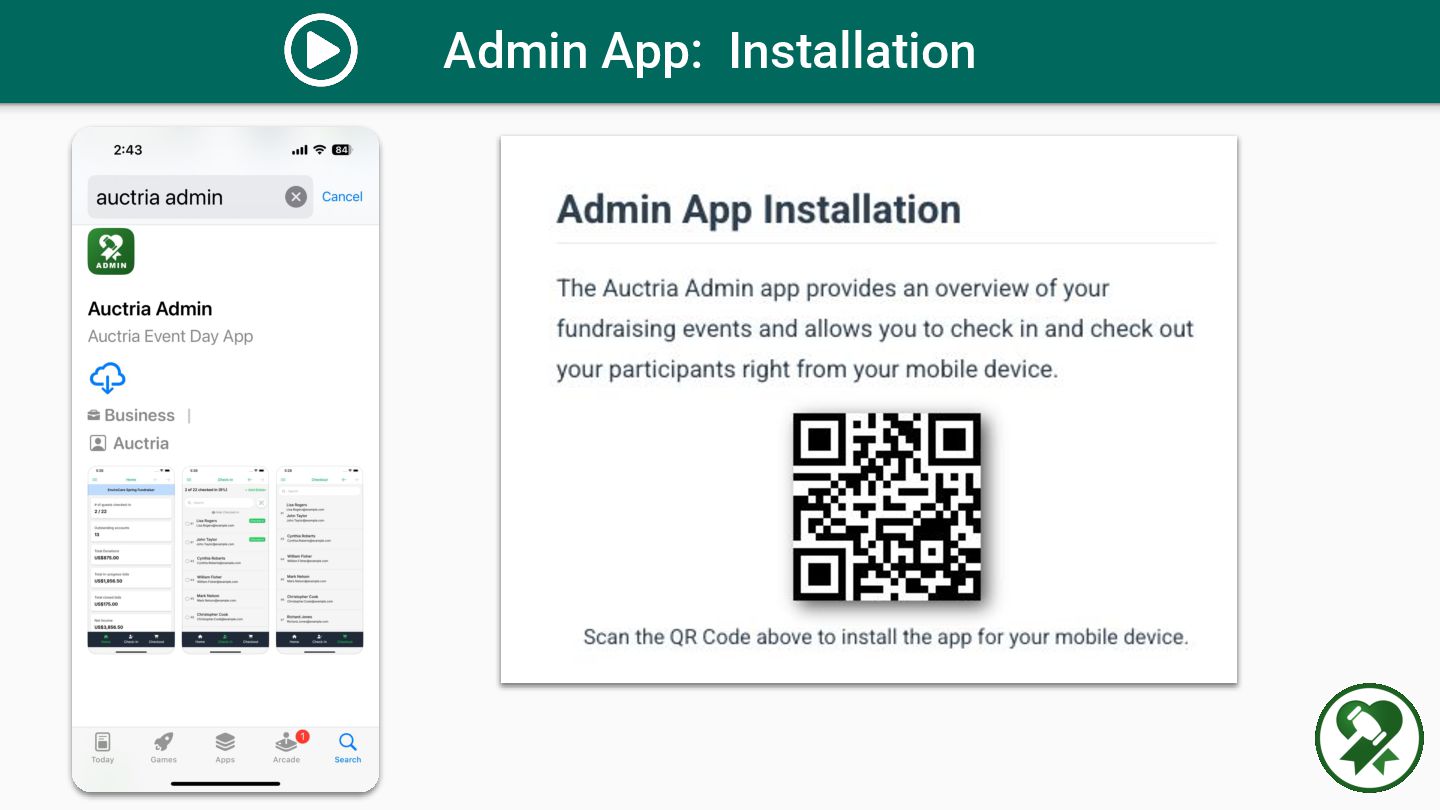
Task: Tap the cellular signal bars icon
Action: coord(300,150)
